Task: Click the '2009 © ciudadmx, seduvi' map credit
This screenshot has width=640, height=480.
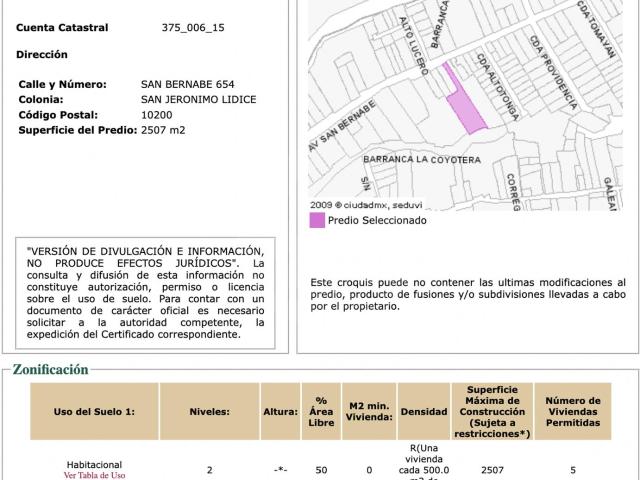Action: pyautogui.click(x=366, y=205)
